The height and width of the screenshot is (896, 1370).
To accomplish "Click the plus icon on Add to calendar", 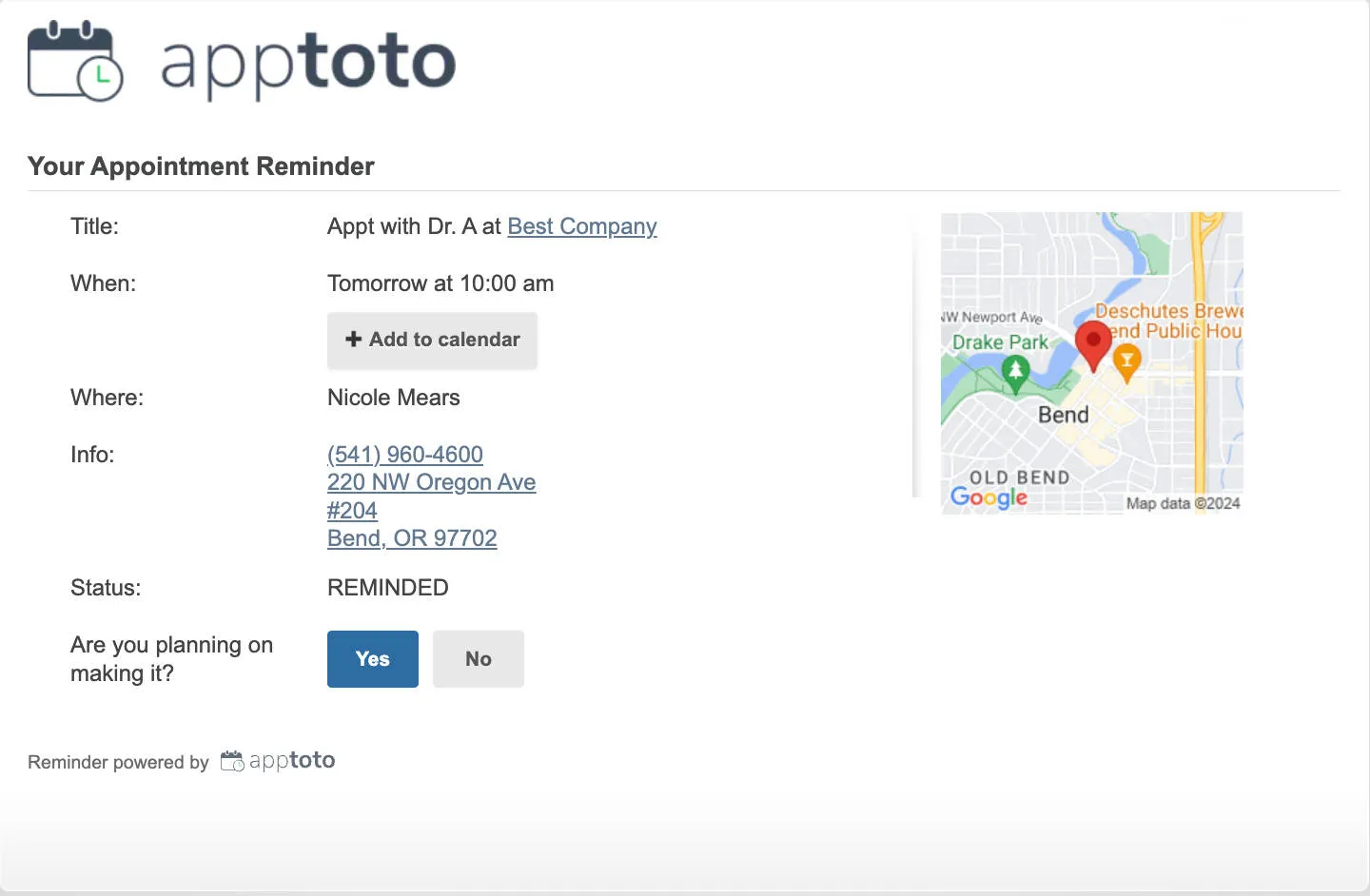I will click(353, 339).
